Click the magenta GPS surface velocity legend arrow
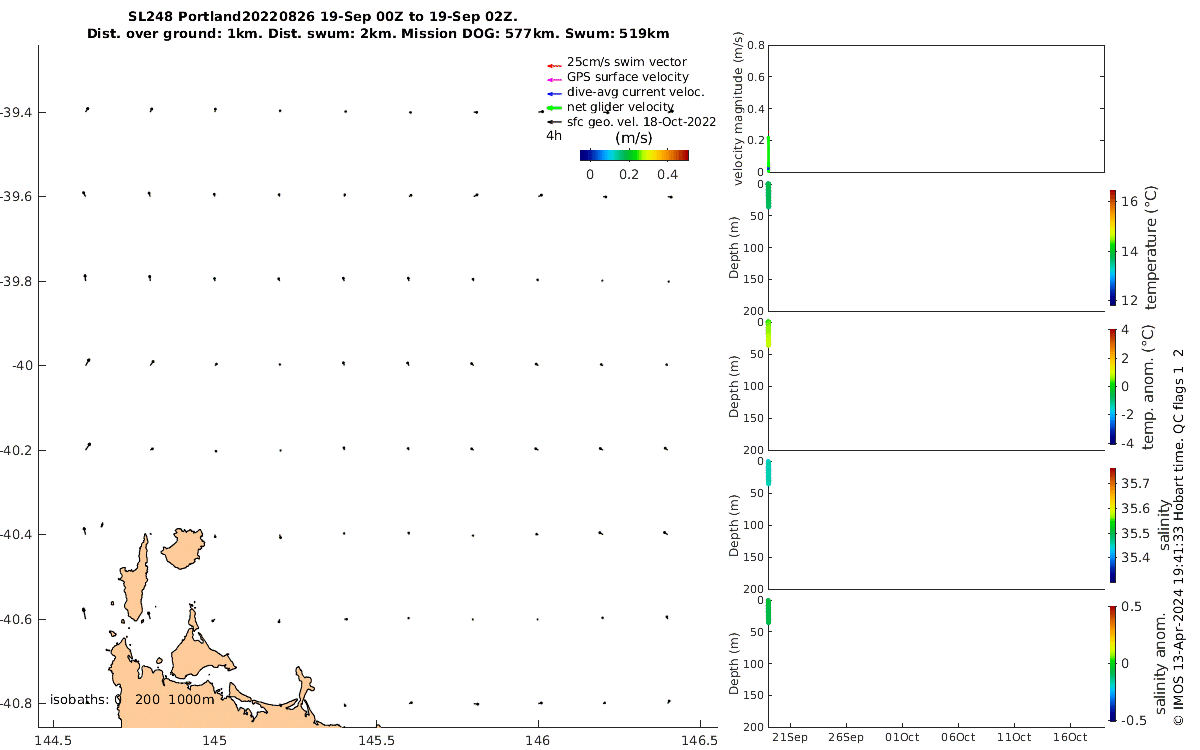The height and width of the screenshot is (750, 1200). click(554, 80)
